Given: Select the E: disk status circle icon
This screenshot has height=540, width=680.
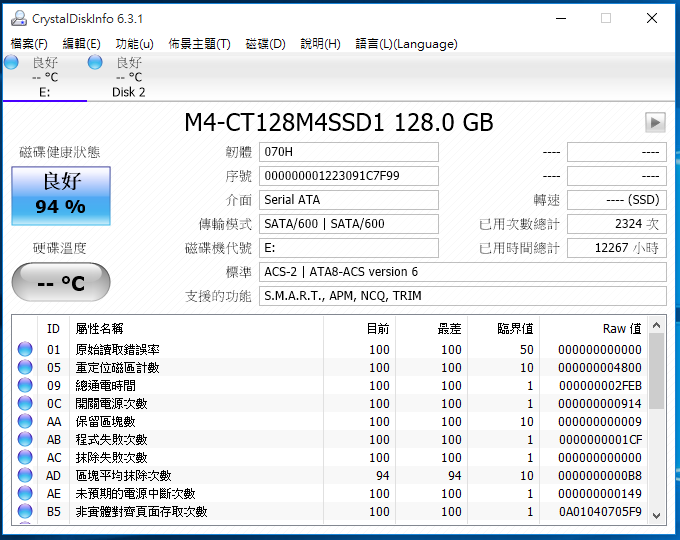Looking at the screenshot, I should coord(12,62).
